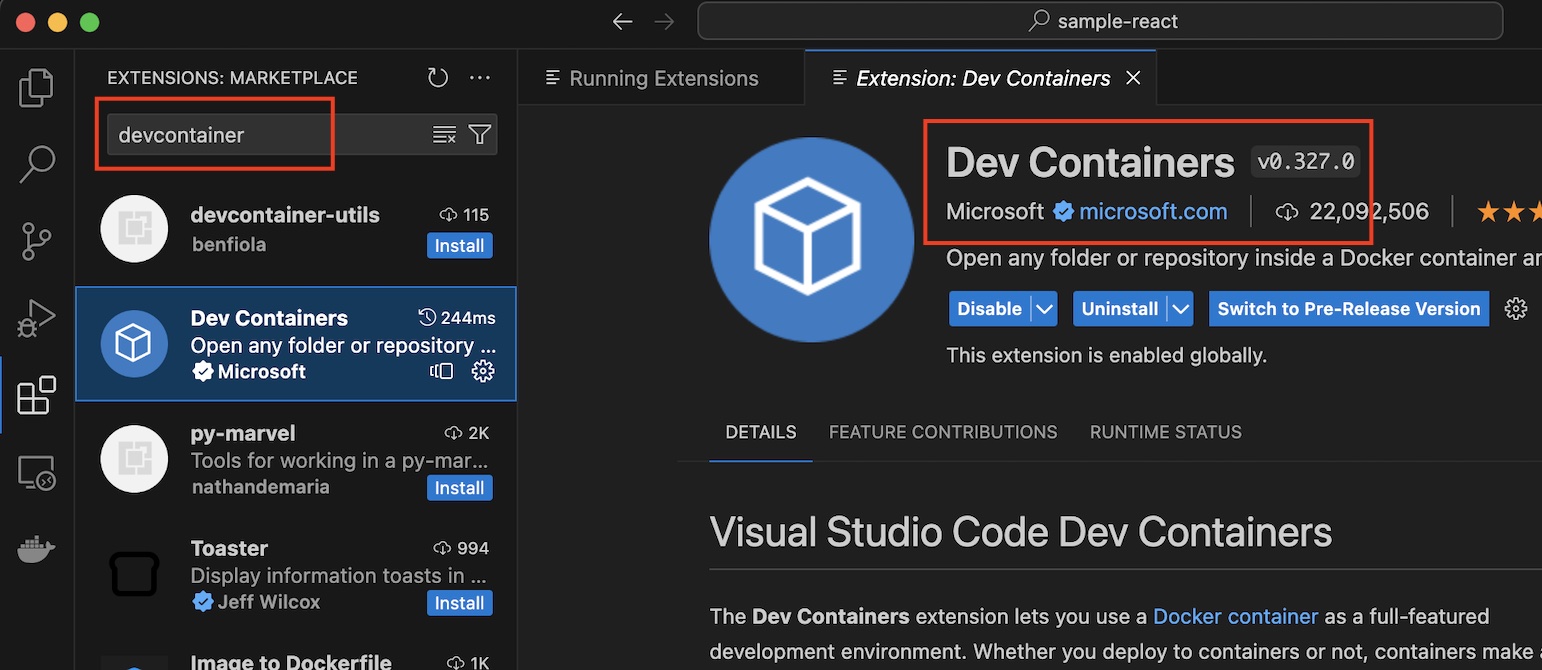Click the sample-react command center search bar
This screenshot has height=670, width=1542.
point(1100,21)
